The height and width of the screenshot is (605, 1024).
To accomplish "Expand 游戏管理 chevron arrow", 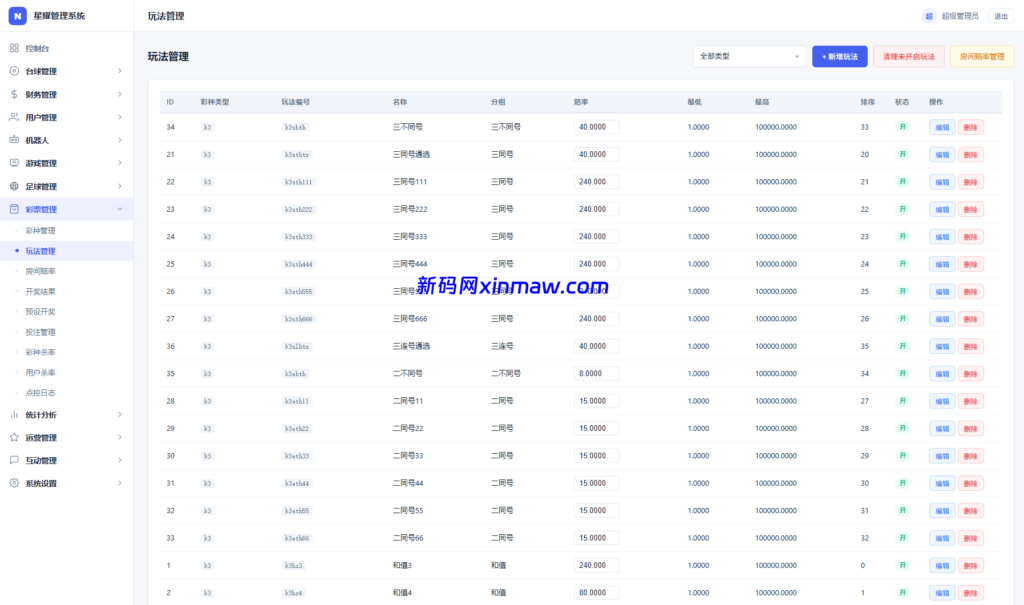I will [120, 163].
